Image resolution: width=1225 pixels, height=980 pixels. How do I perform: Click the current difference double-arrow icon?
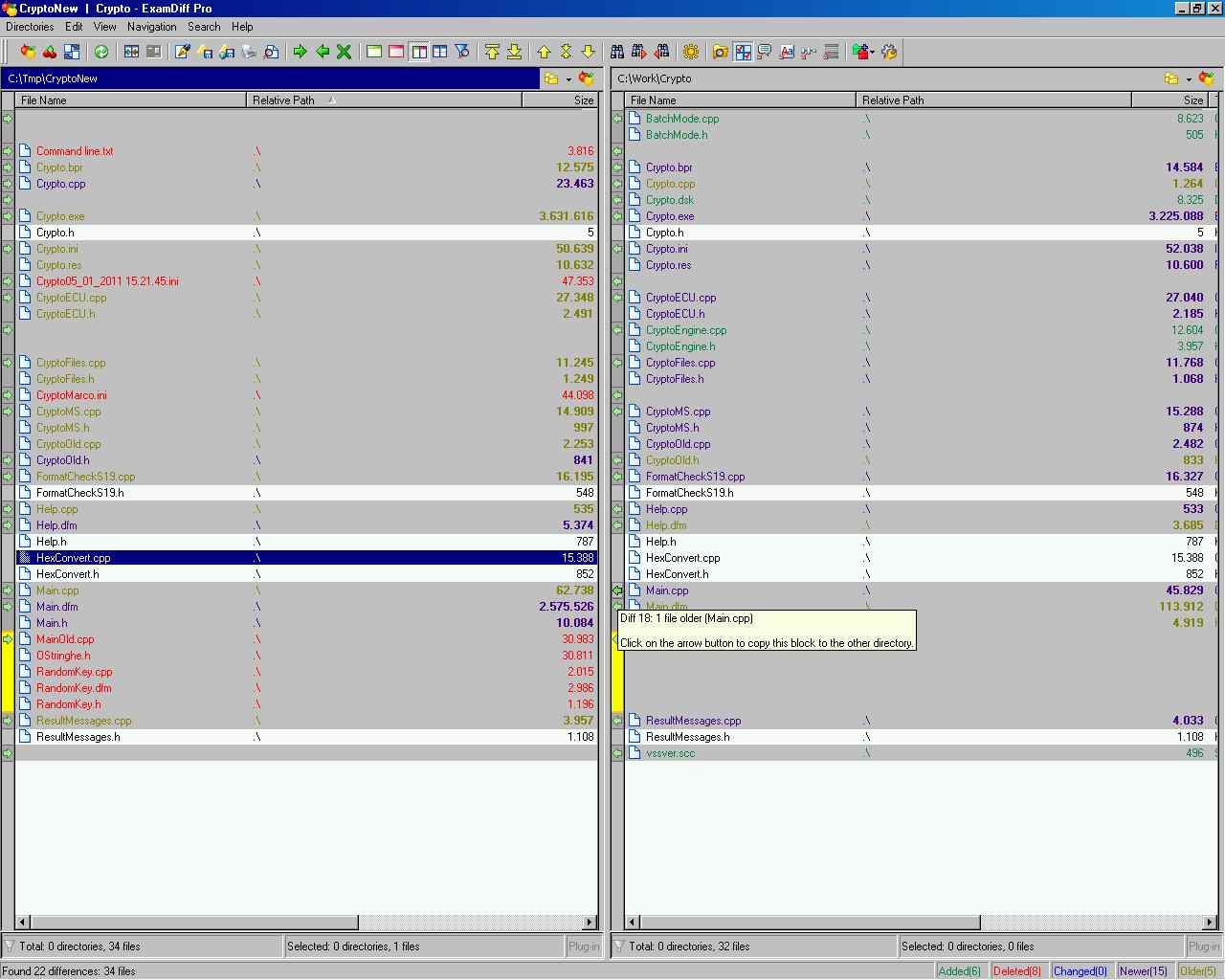566,52
